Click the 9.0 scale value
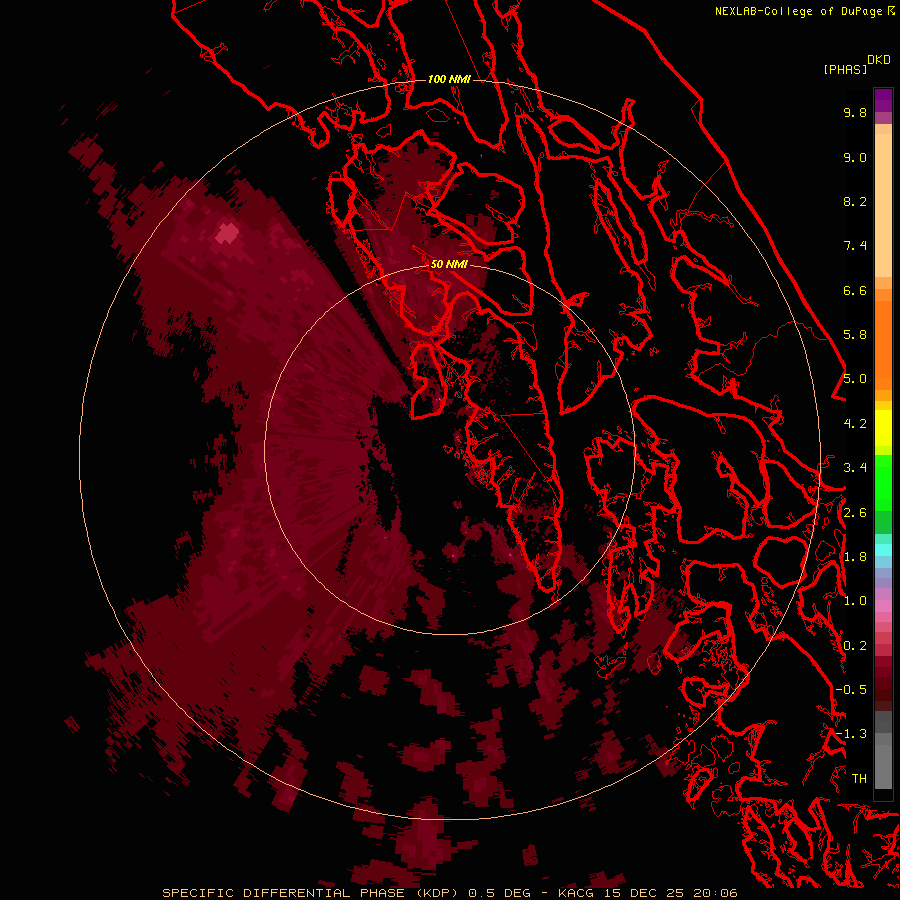 point(855,157)
